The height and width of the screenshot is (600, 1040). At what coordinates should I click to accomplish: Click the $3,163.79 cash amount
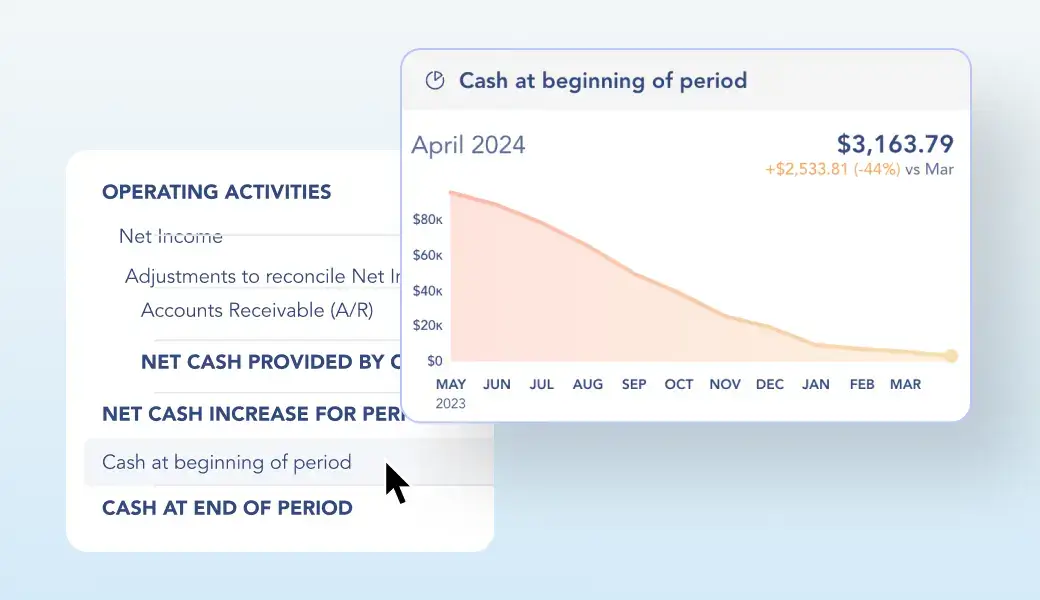point(894,144)
